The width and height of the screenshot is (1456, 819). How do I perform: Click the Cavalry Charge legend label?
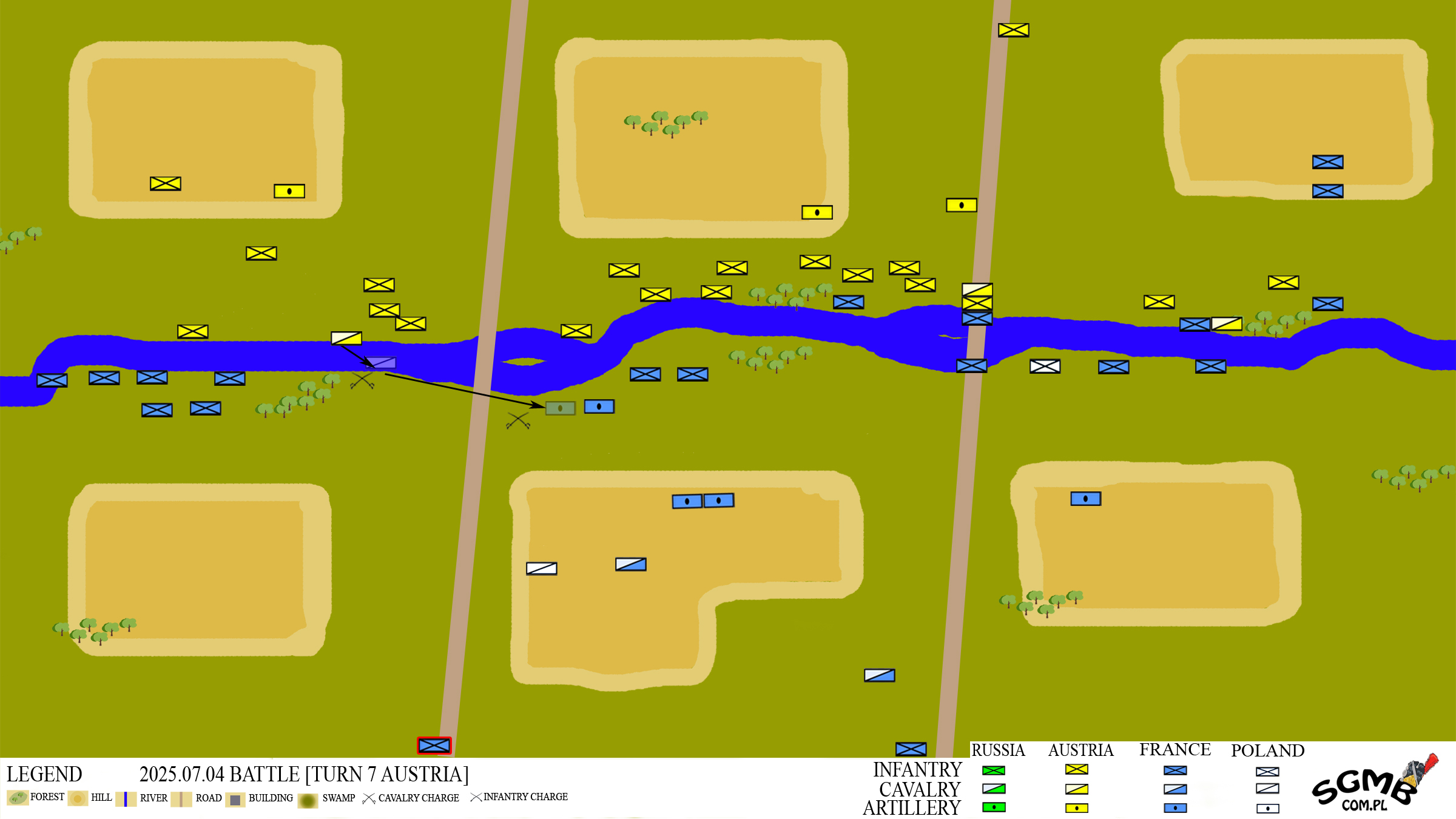tap(419, 798)
